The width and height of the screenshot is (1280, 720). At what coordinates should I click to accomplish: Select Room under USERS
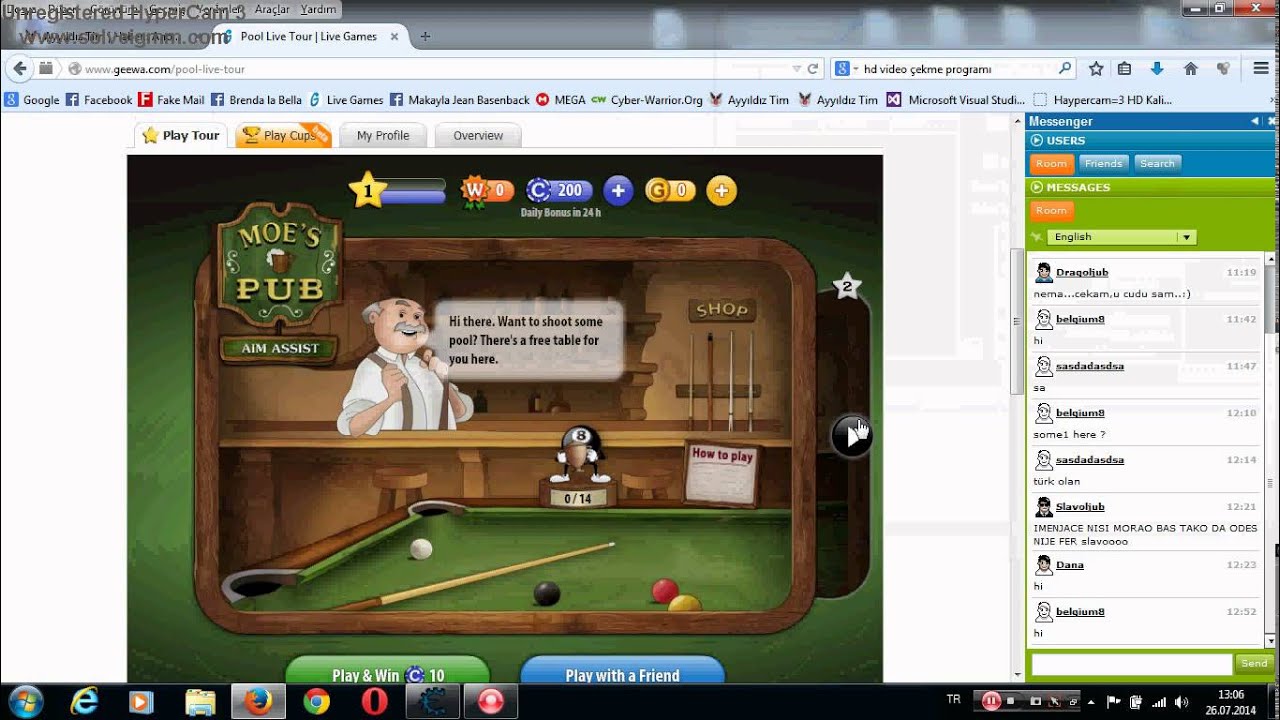(1051, 163)
